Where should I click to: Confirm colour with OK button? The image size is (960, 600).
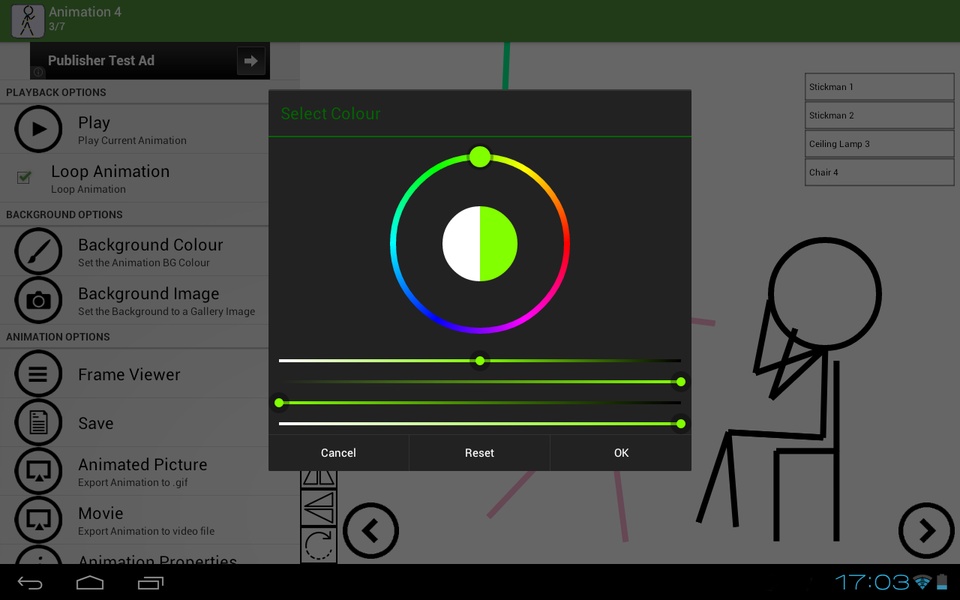pos(621,453)
